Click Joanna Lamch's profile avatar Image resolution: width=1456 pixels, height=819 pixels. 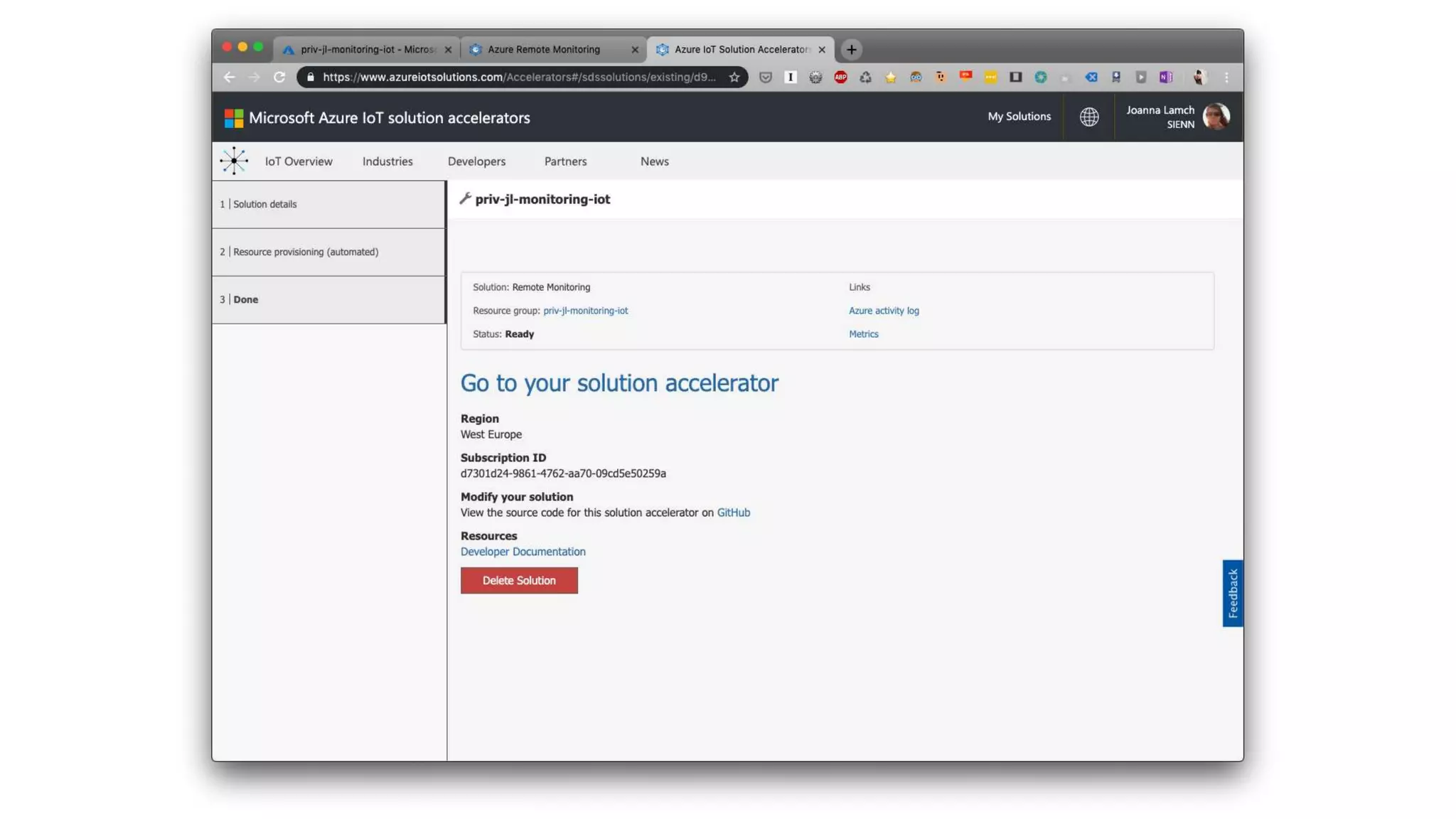point(1216,117)
